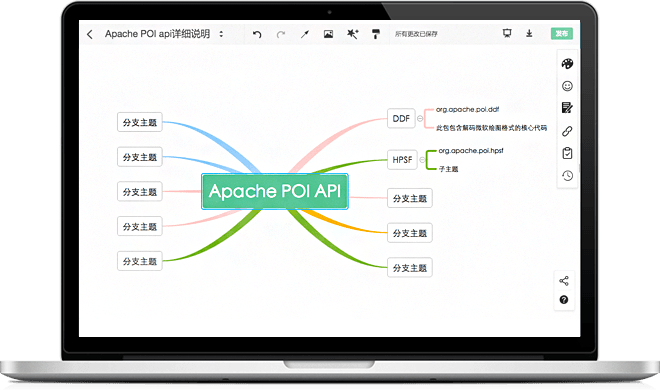Open the theme palette panel
The image size is (660, 390).
(567, 64)
